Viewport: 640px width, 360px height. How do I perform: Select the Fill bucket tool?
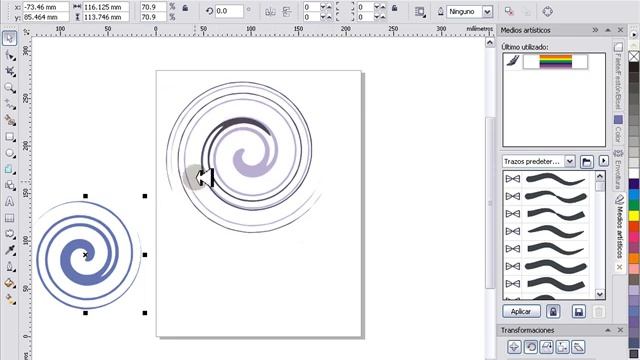(x=10, y=283)
